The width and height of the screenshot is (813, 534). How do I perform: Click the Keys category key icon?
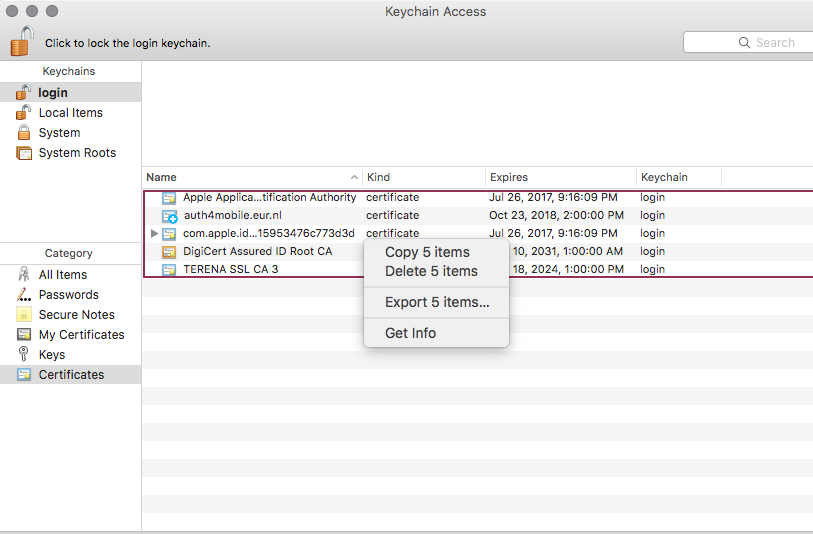click(x=23, y=354)
